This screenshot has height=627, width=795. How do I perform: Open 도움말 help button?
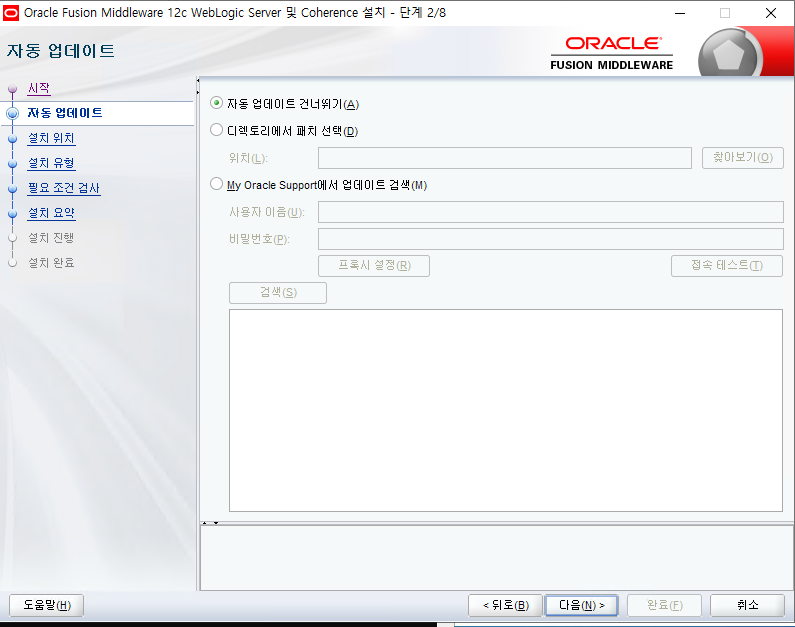pos(47,605)
